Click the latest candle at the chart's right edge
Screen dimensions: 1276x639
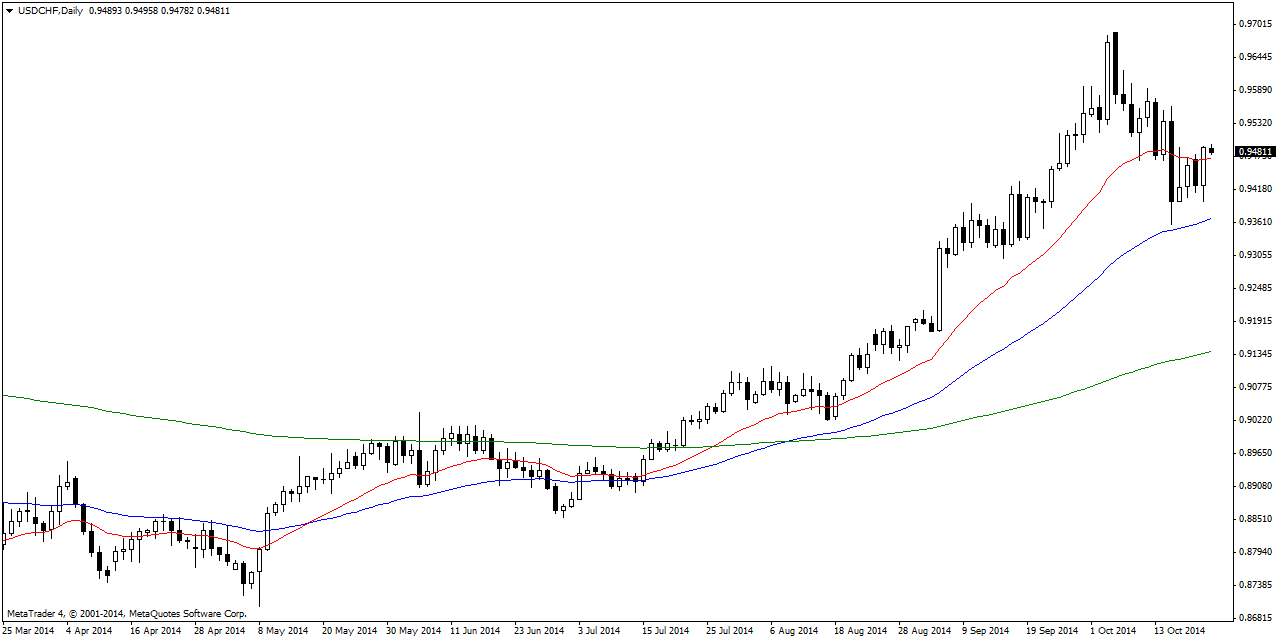(x=1211, y=150)
